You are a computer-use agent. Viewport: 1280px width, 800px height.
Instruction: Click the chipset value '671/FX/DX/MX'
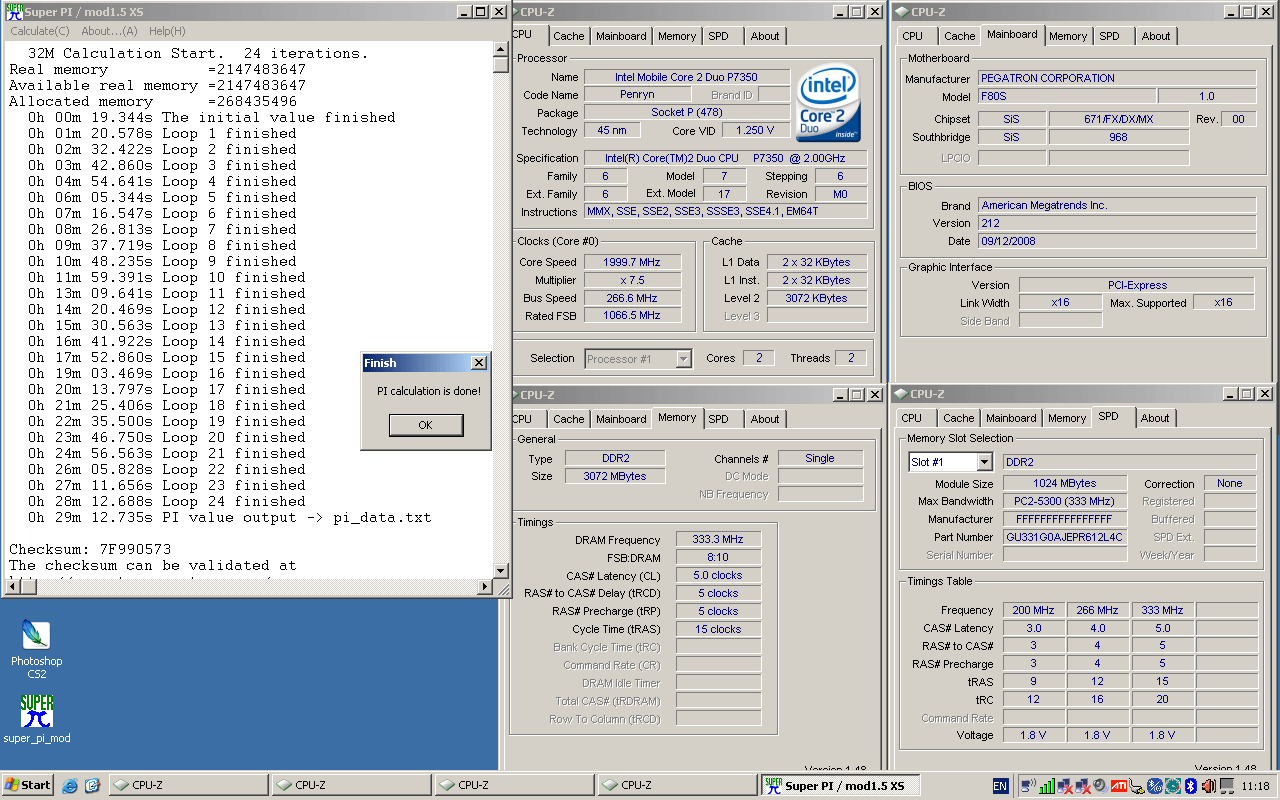click(1118, 119)
